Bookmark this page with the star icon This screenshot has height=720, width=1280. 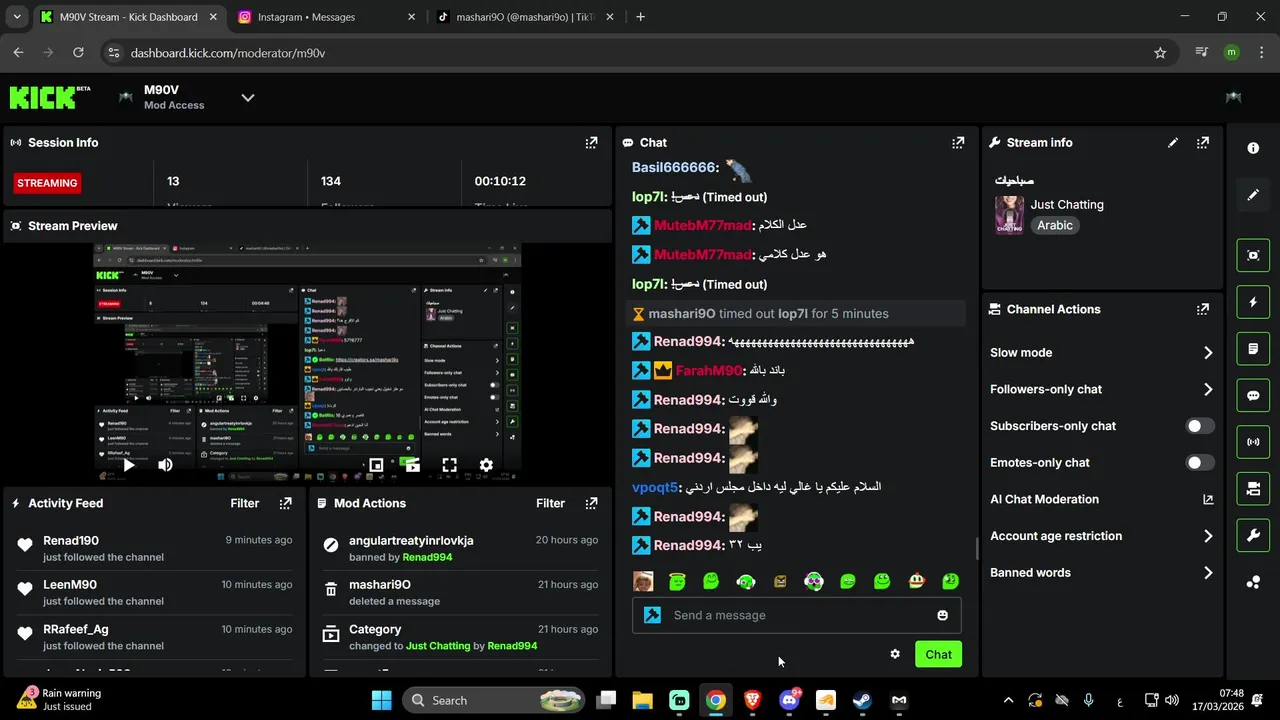pyautogui.click(x=1160, y=53)
